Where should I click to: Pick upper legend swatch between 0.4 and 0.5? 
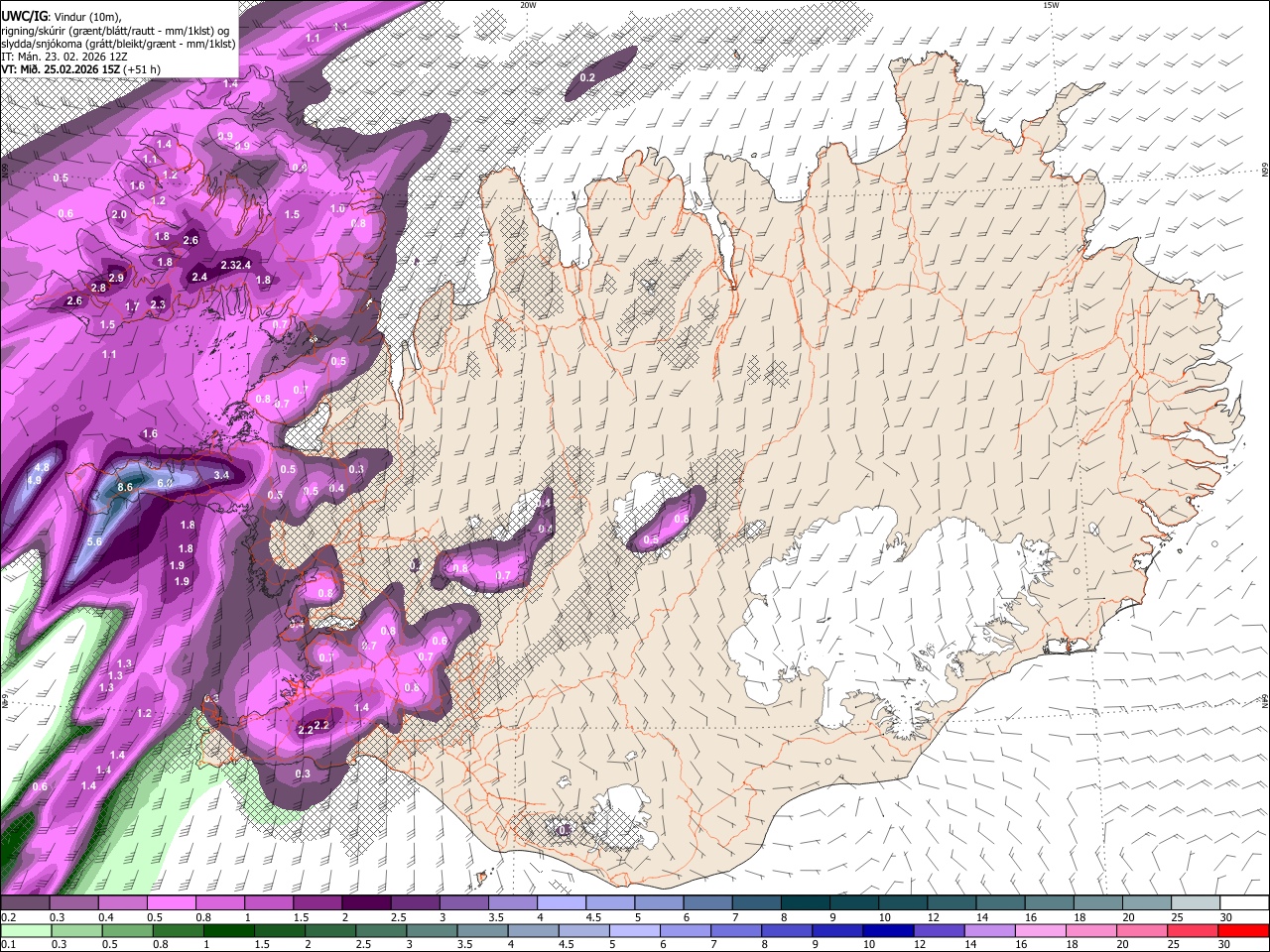pos(122,903)
